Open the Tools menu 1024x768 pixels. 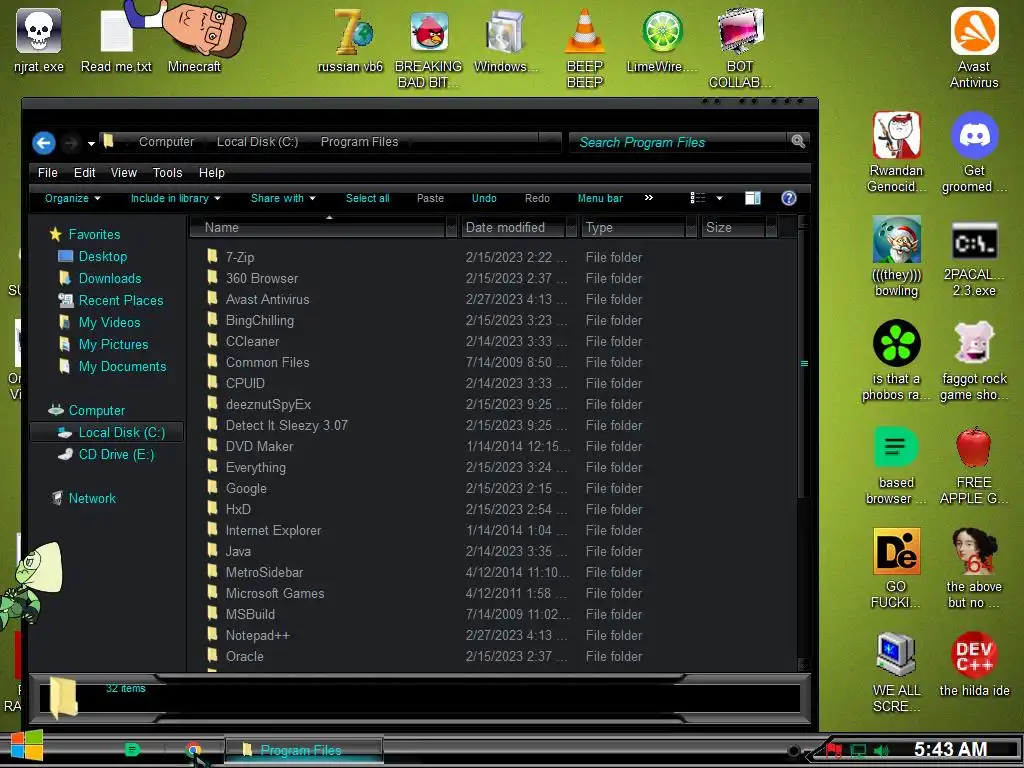tap(167, 173)
